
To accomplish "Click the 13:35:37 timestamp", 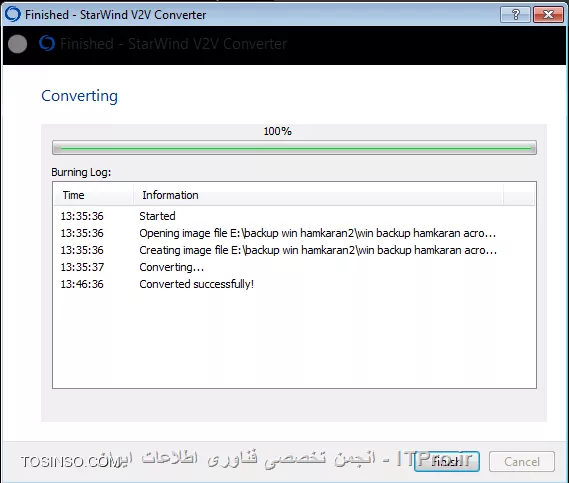I will pyautogui.click(x=82, y=267).
